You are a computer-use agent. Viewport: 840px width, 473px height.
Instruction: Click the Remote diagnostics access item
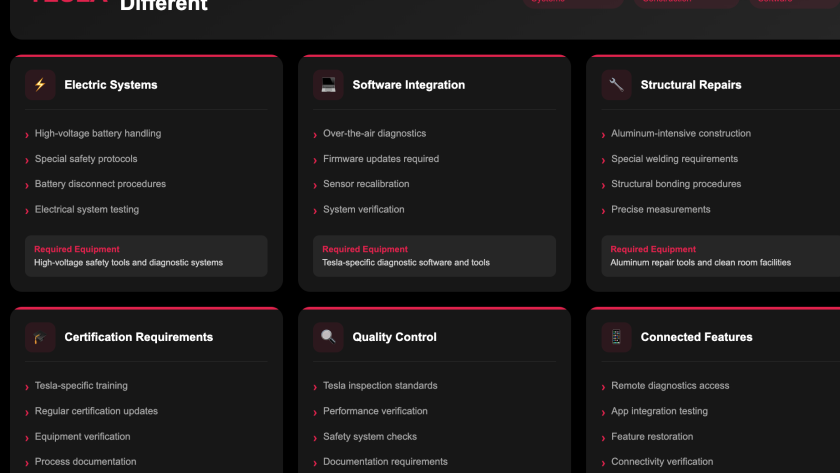[x=670, y=386]
